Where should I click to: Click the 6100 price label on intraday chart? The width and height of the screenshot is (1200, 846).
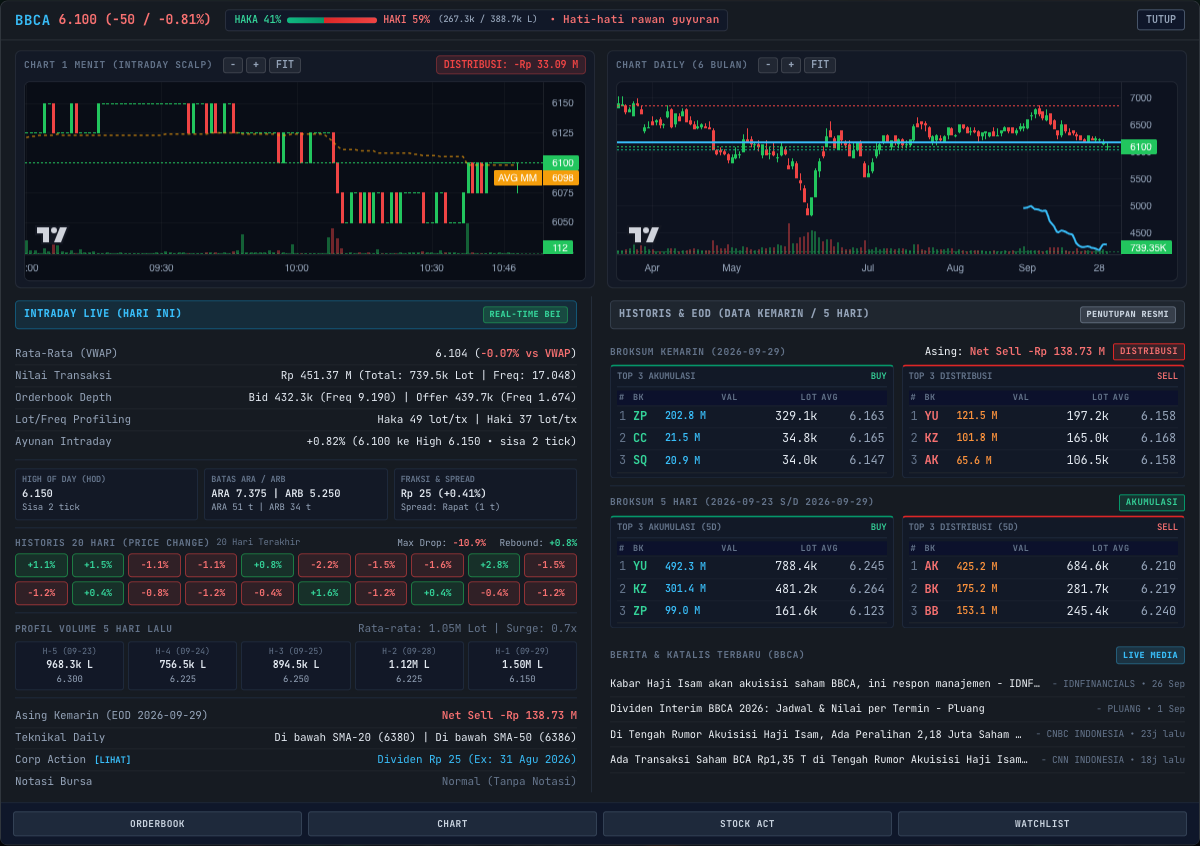(560, 162)
